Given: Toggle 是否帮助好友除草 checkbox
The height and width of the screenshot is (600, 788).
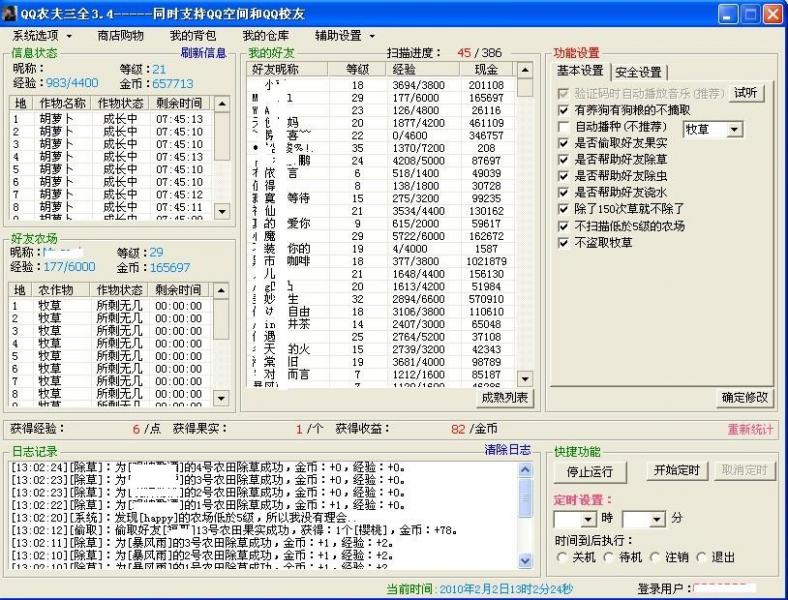Looking at the screenshot, I should click(x=563, y=160).
